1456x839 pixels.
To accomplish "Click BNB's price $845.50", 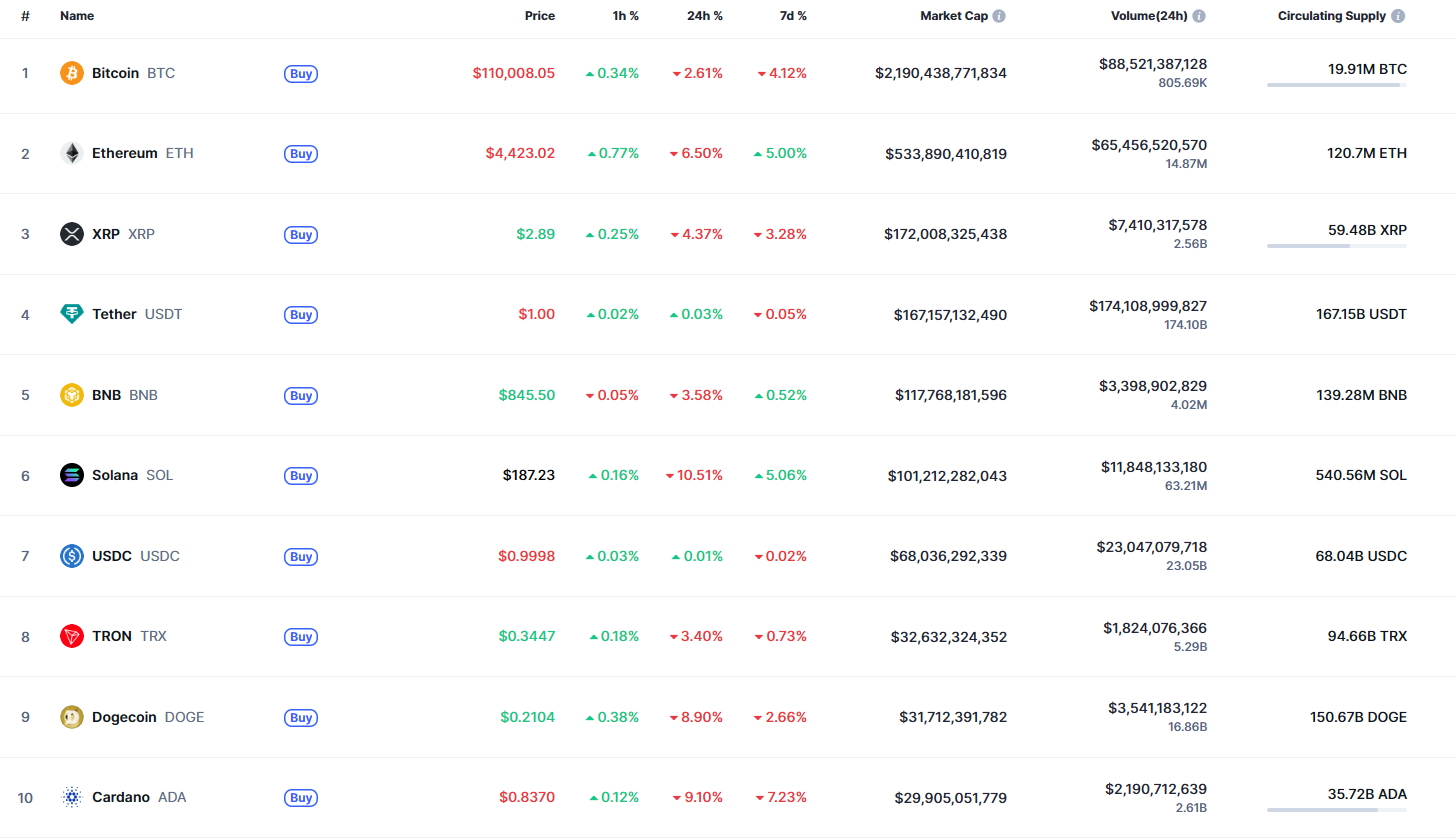I will [527, 395].
